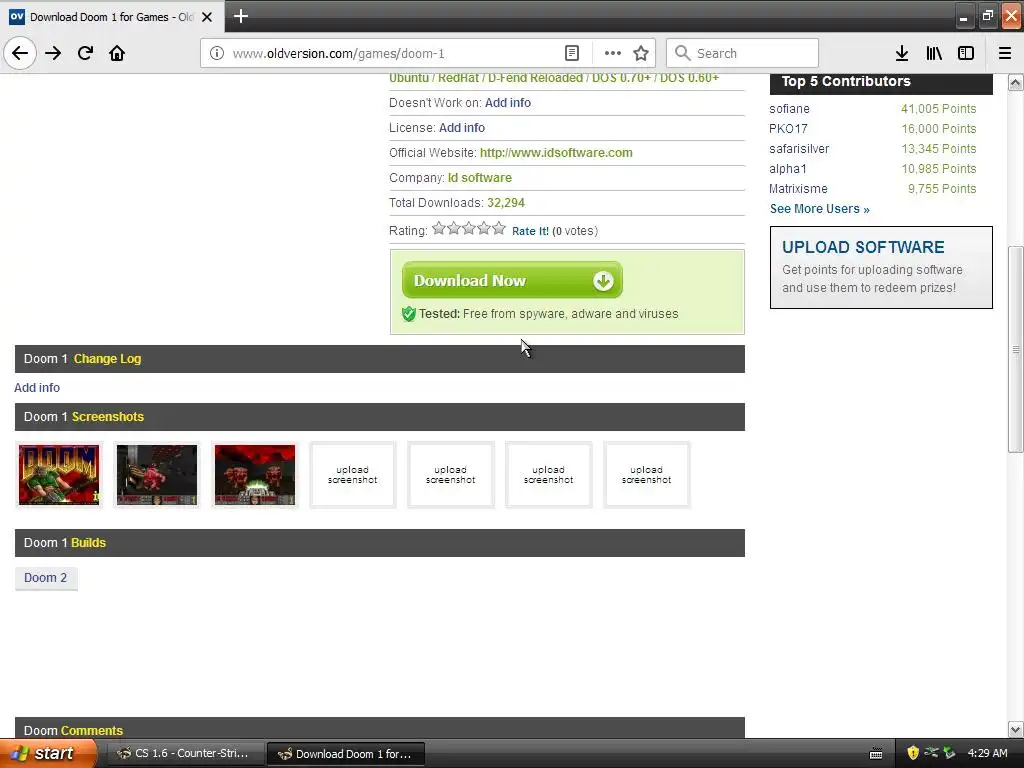Click the yellow security shield tray icon
Viewport: 1024px width, 768px height.
point(913,754)
